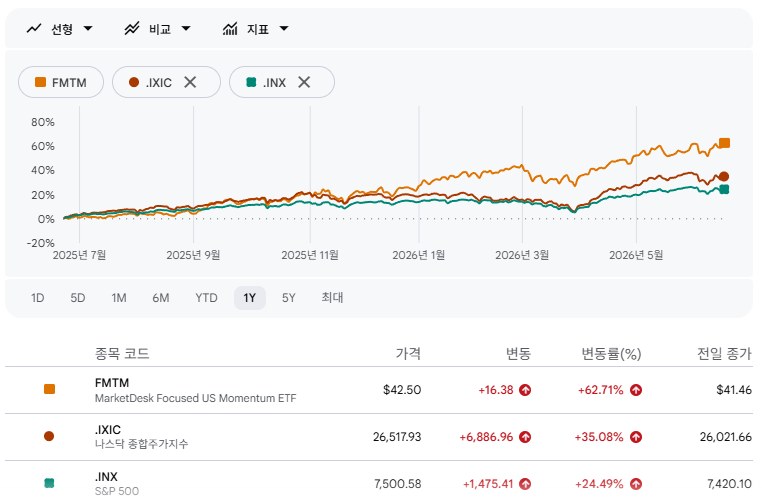Open the 선형 chart type dropdown arrow
Screen dimensions: 762x501
88,29
